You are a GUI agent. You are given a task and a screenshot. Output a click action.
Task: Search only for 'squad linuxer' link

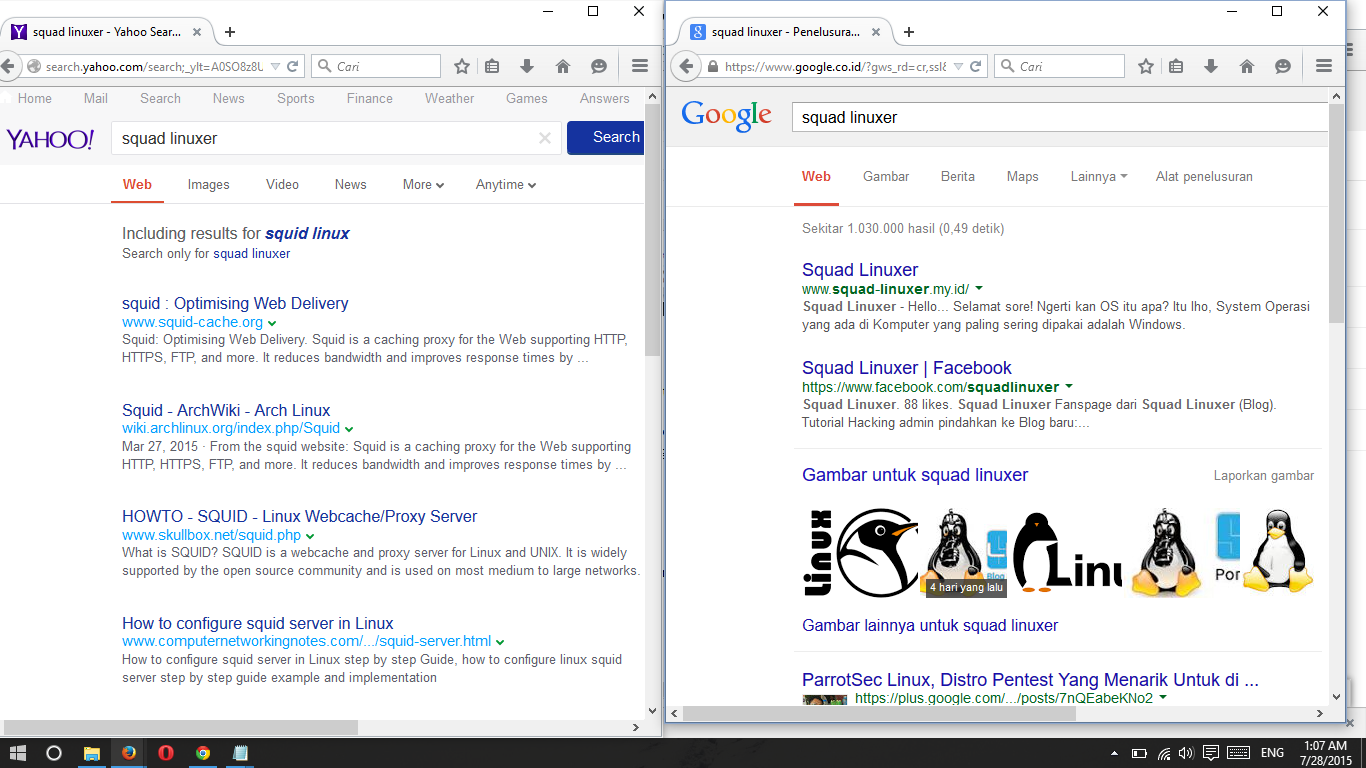click(x=251, y=254)
